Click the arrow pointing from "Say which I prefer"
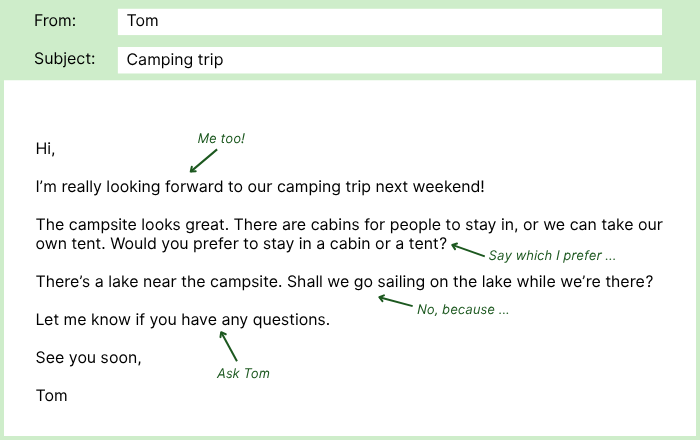The image size is (700, 440). [x=467, y=249]
